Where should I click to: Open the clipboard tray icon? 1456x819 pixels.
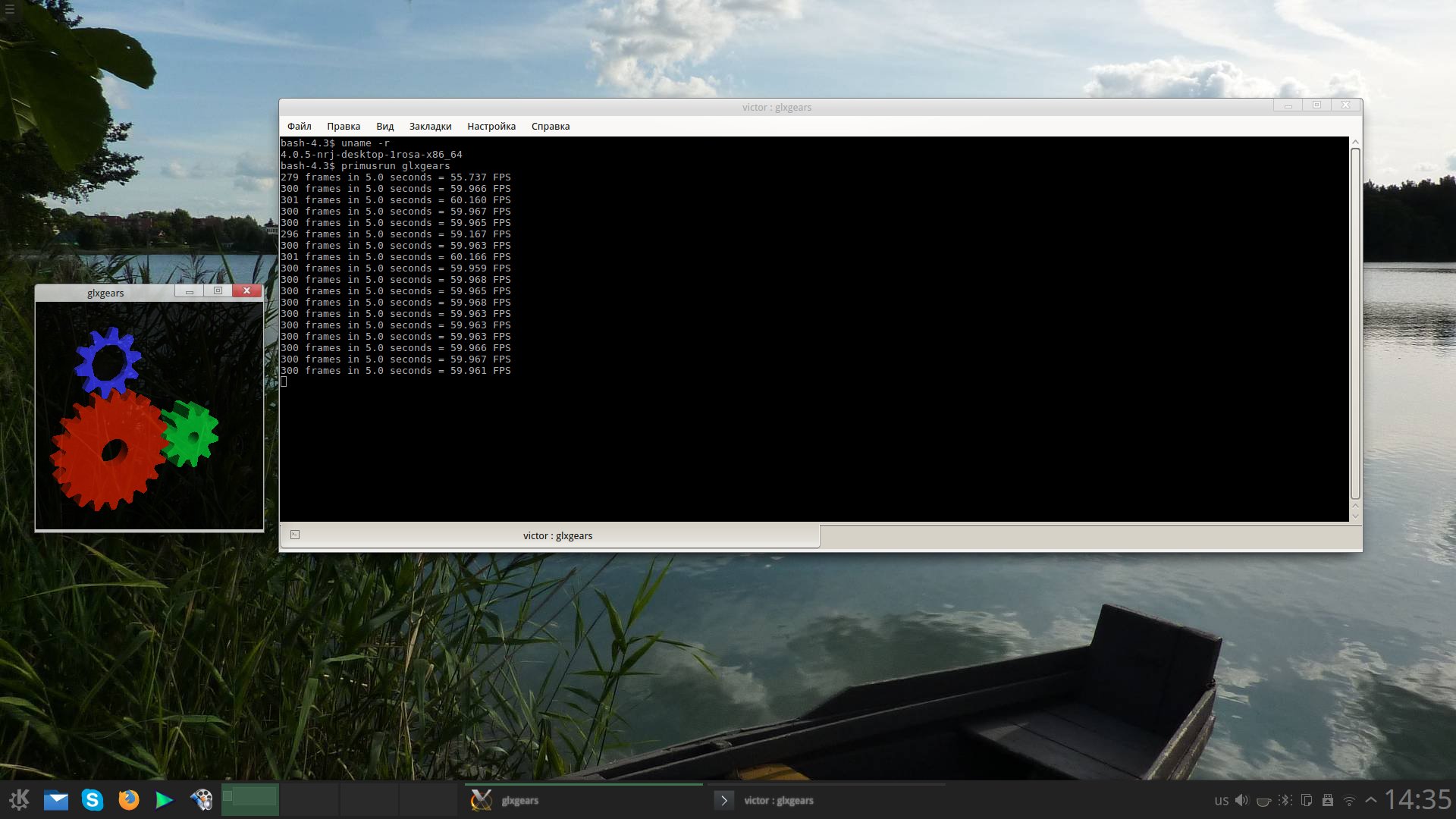1306,800
